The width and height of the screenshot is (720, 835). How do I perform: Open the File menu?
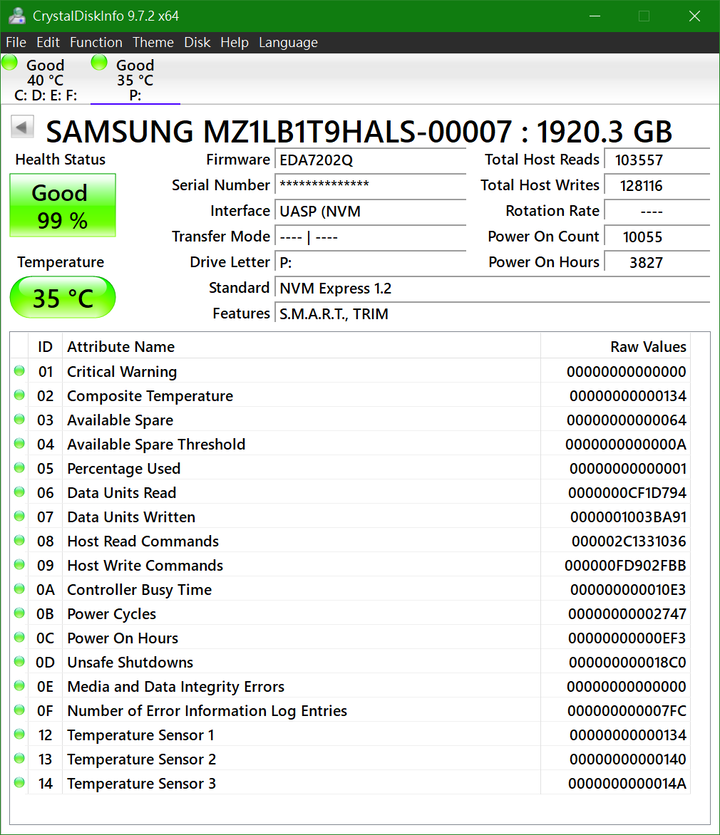click(x=16, y=42)
